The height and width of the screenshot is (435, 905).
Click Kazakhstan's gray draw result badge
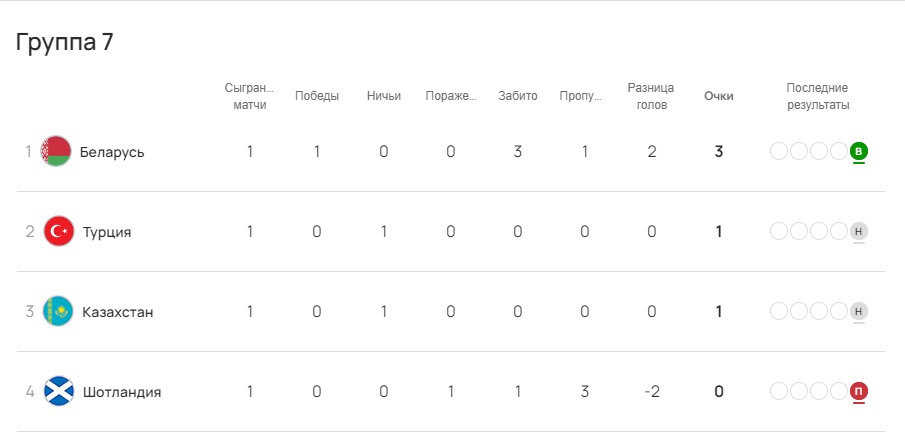(x=858, y=312)
